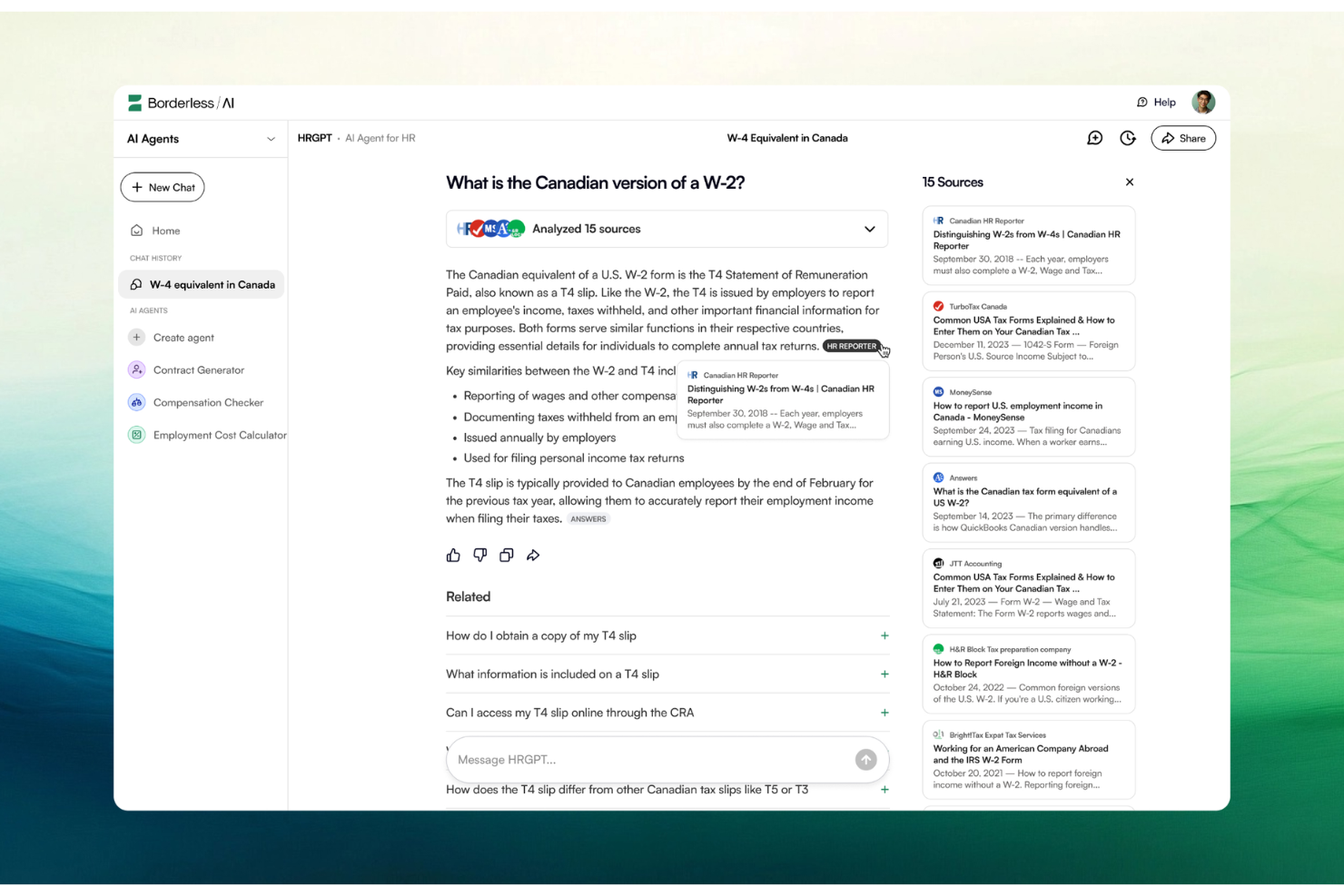This screenshot has height=896, width=1344.
Task: Click the MoneySense favicon in sources
Action: tap(939, 392)
